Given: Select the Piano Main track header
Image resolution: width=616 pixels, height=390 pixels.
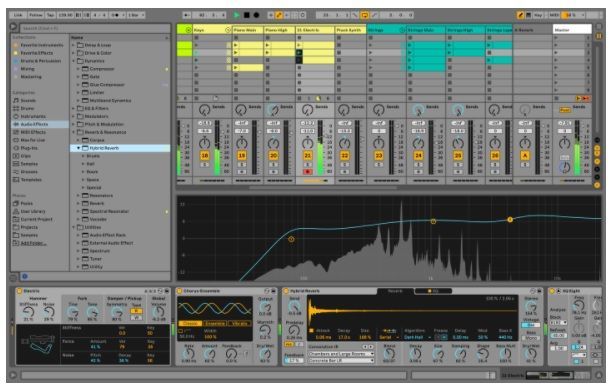Looking at the screenshot, I should pos(248,30).
